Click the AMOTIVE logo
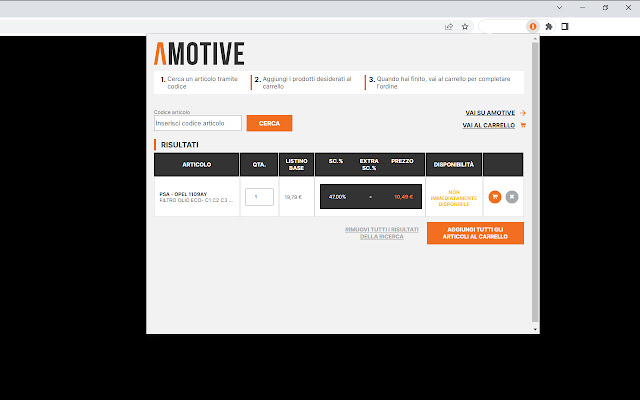The height and width of the screenshot is (400, 640). [x=199, y=53]
